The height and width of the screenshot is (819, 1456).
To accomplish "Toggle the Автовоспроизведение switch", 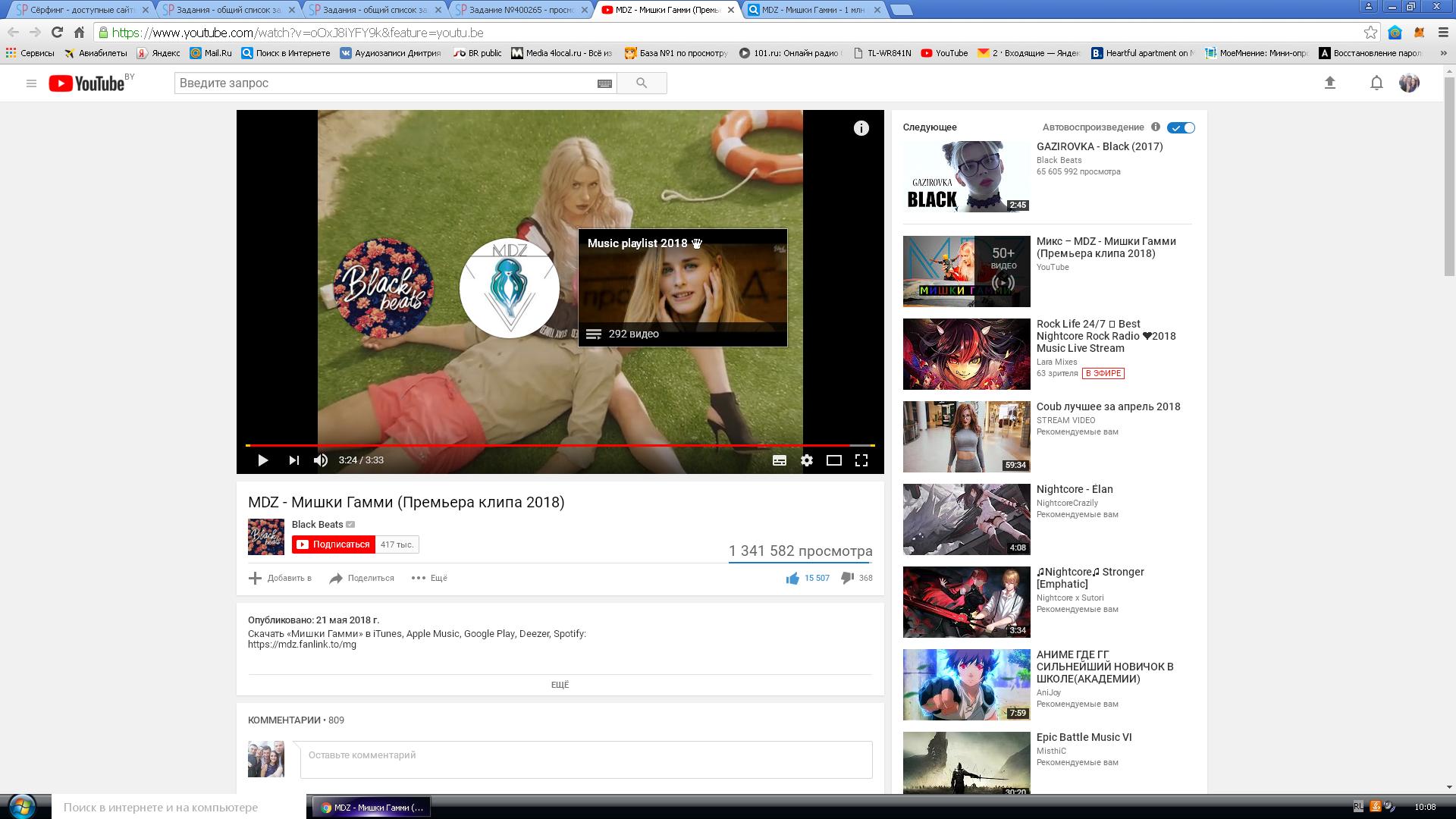I will click(1181, 127).
